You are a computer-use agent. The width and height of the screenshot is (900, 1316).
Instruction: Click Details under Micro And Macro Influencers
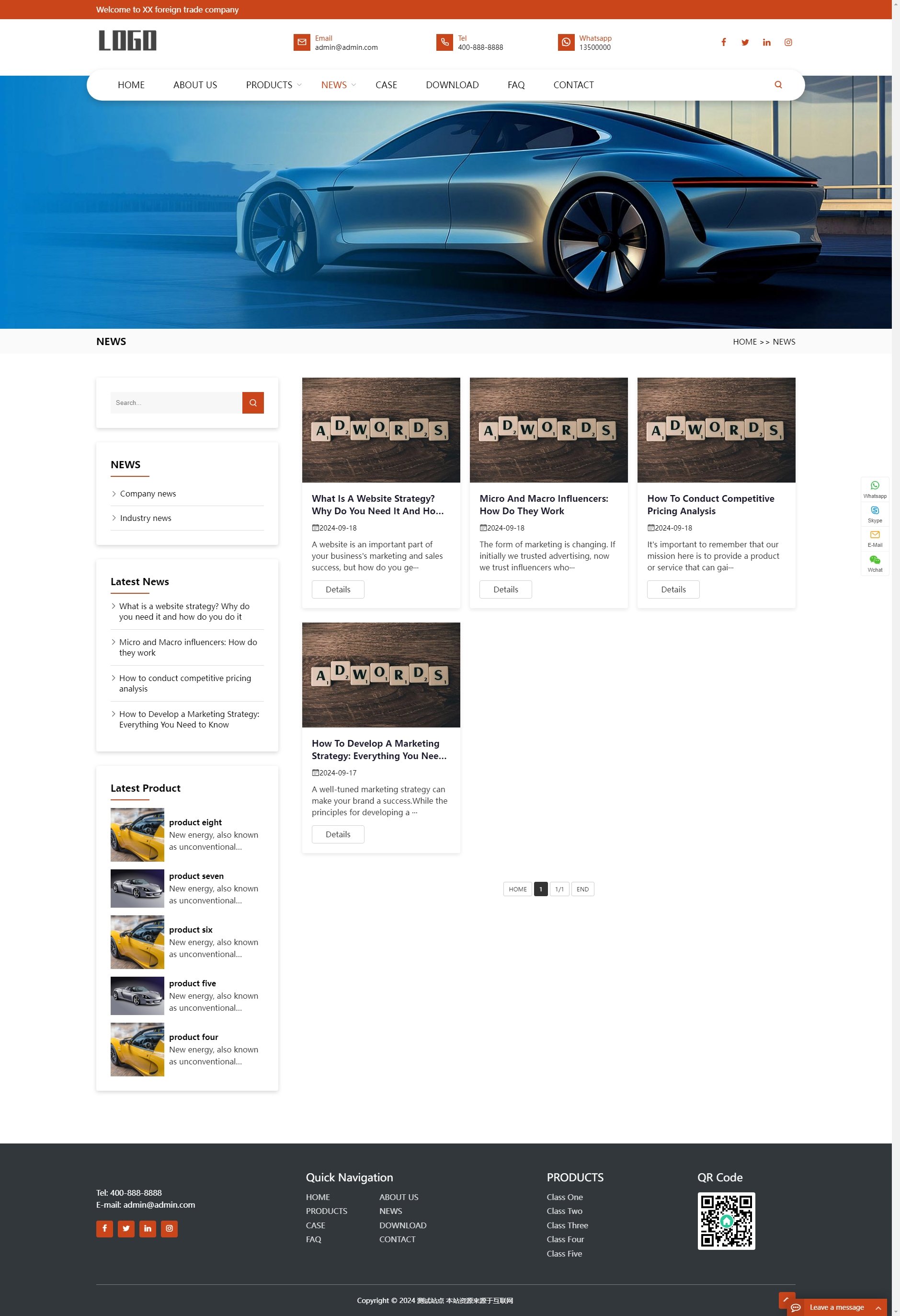(x=505, y=589)
